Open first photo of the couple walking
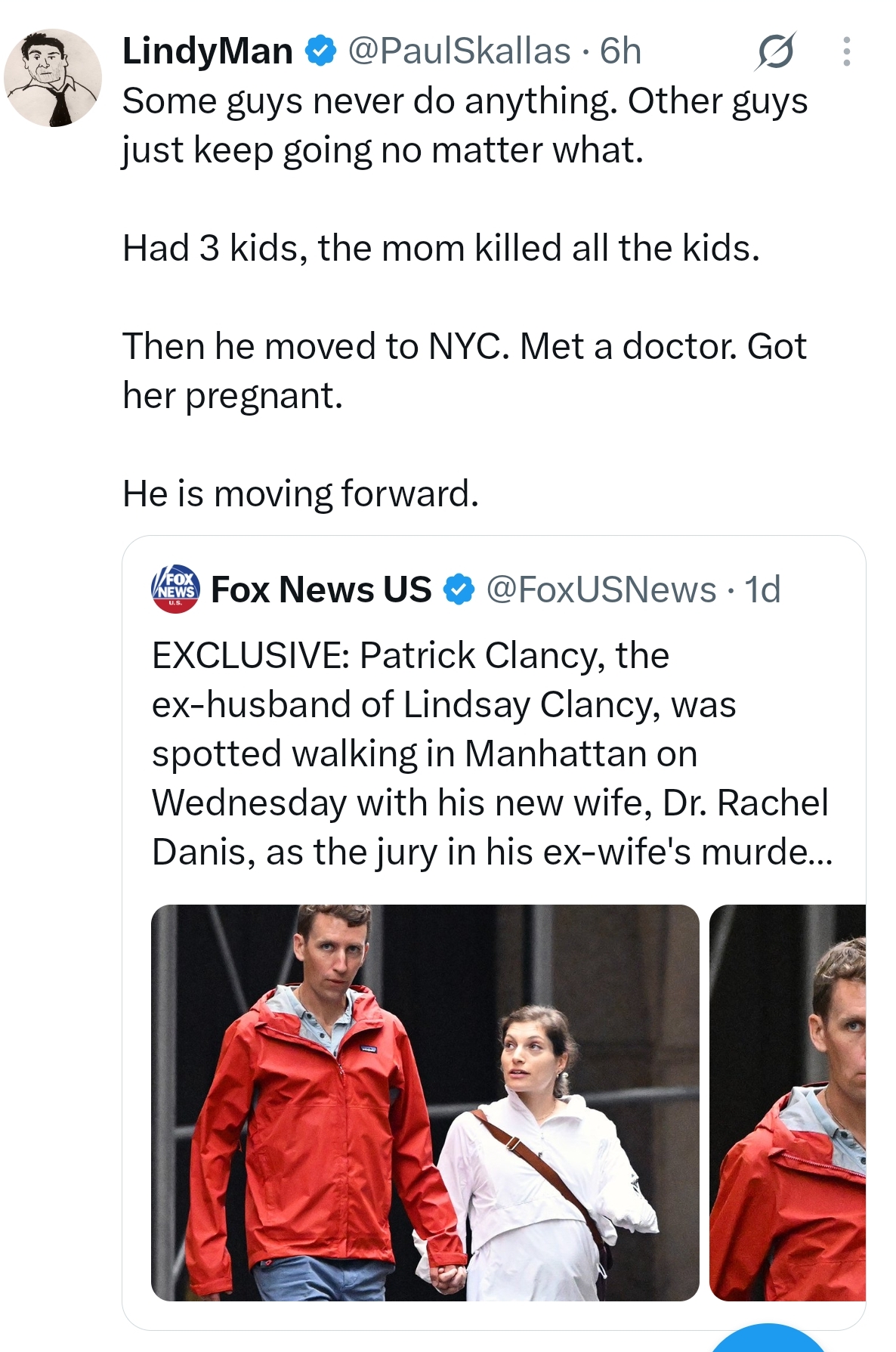This screenshot has height=1352, width=896. coord(425,1103)
